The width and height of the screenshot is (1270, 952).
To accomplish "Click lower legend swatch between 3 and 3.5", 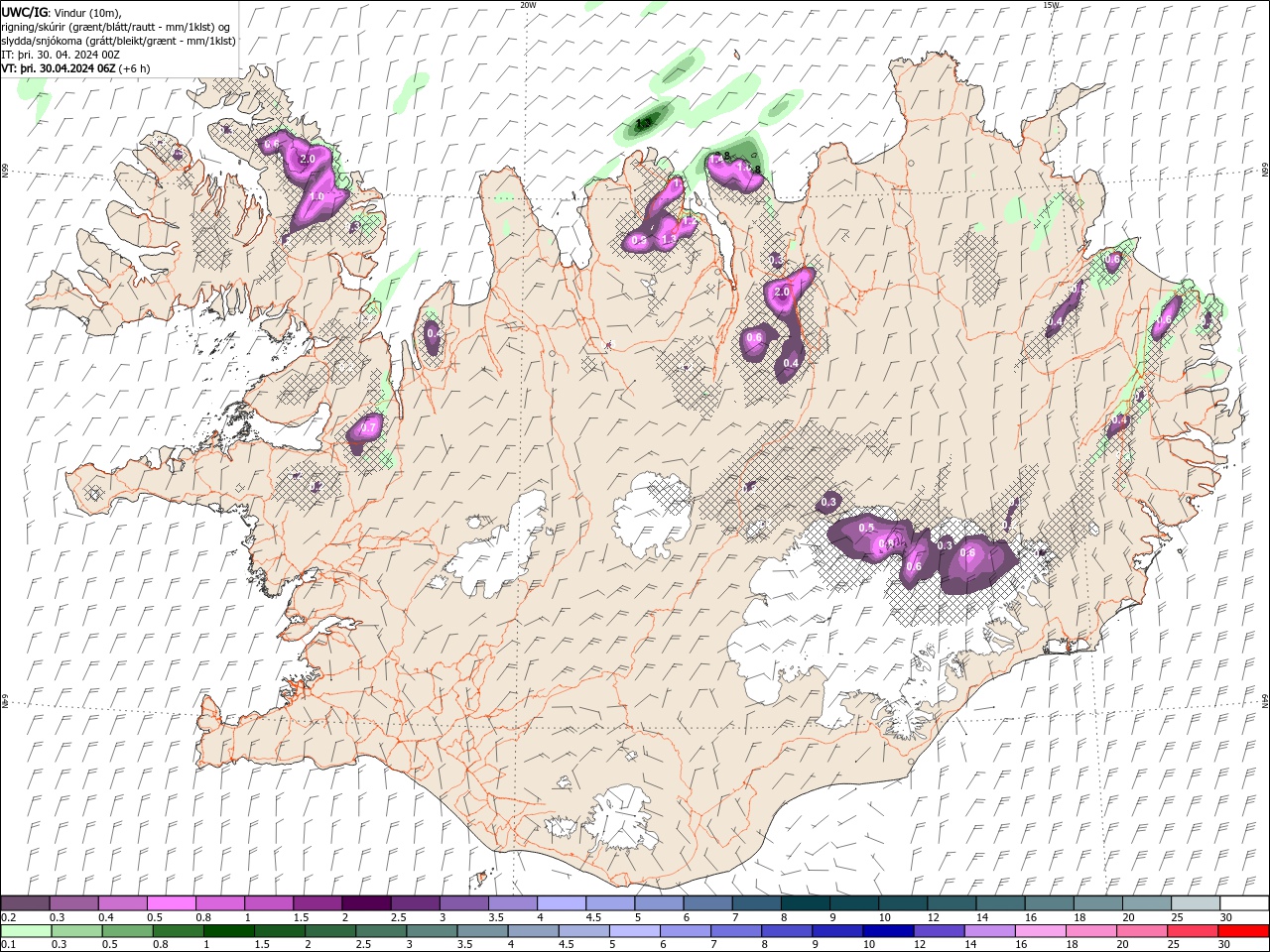I will point(432,931).
